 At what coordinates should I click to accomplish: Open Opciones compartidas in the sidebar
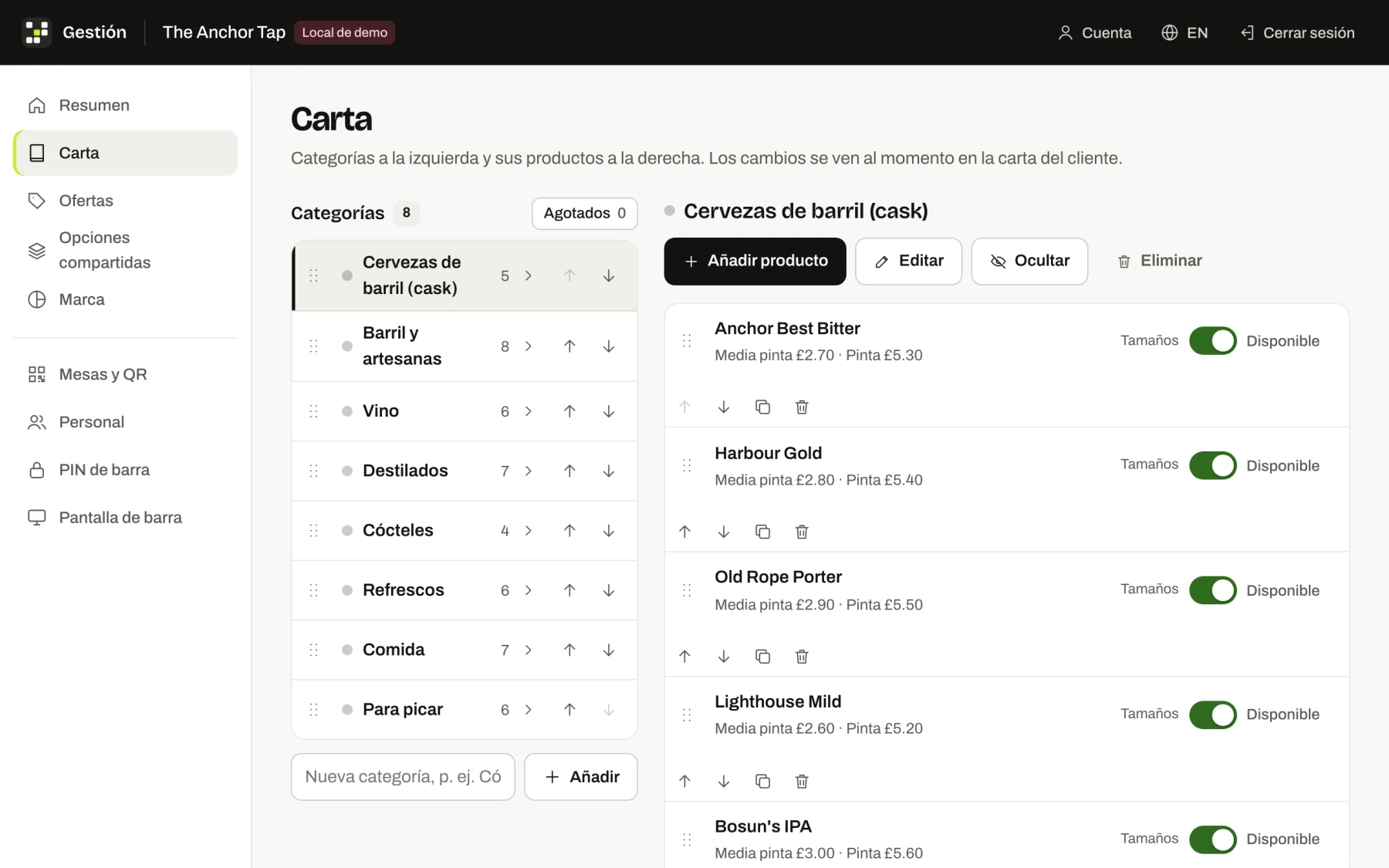pos(125,250)
